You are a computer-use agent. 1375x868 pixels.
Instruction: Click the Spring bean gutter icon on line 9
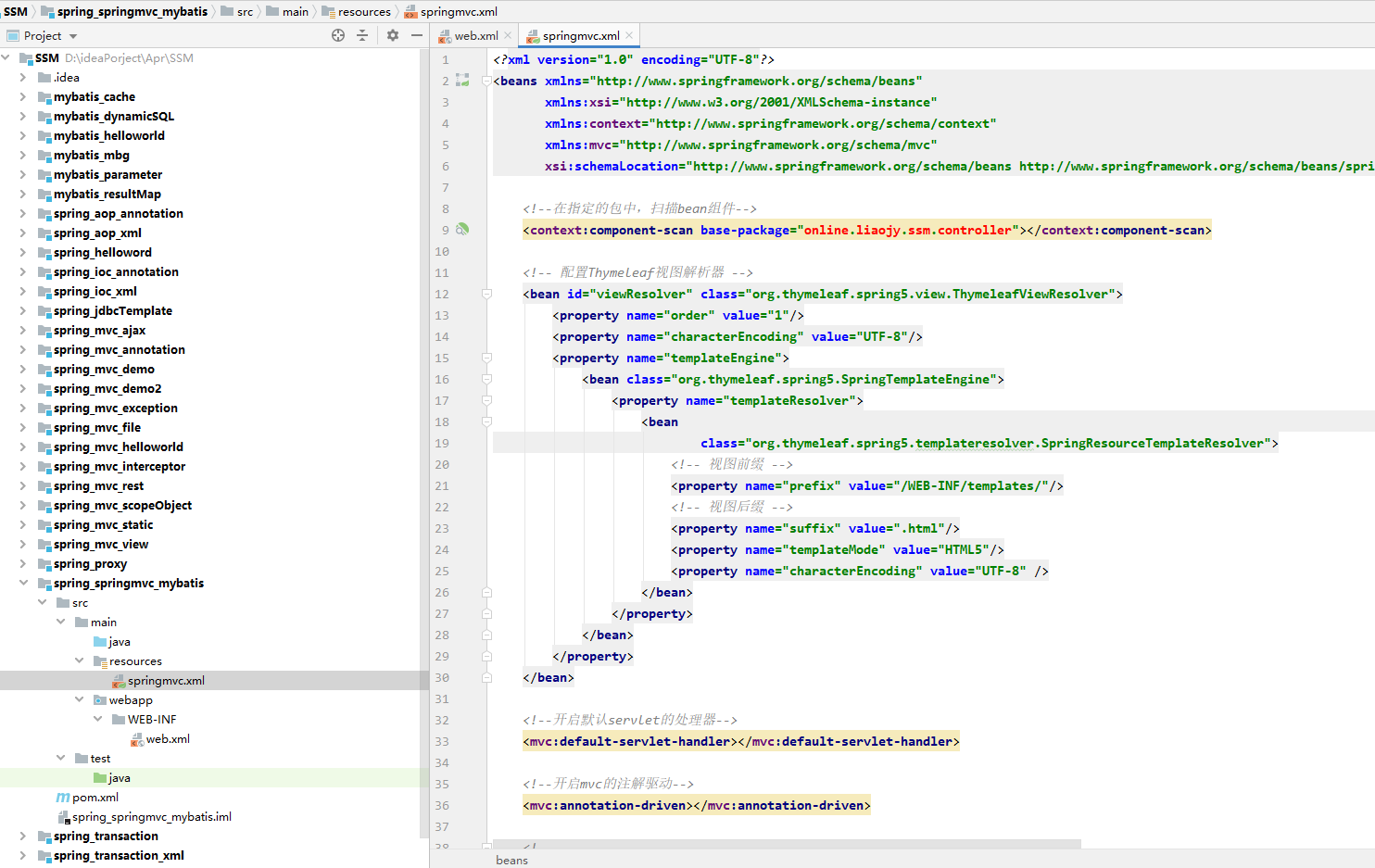(x=462, y=230)
